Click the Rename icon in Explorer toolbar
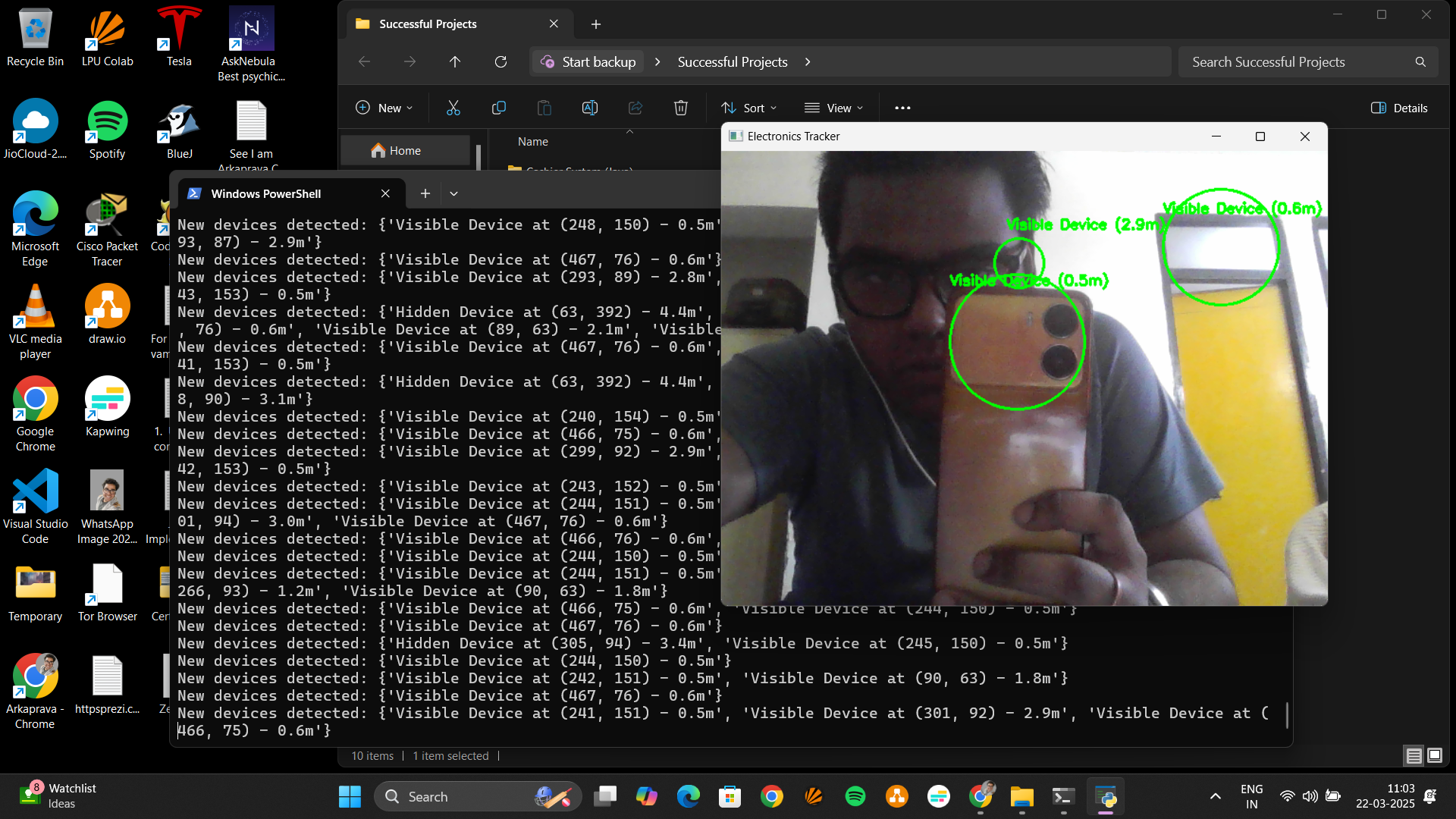The width and height of the screenshot is (1456, 819). (590, 108)
